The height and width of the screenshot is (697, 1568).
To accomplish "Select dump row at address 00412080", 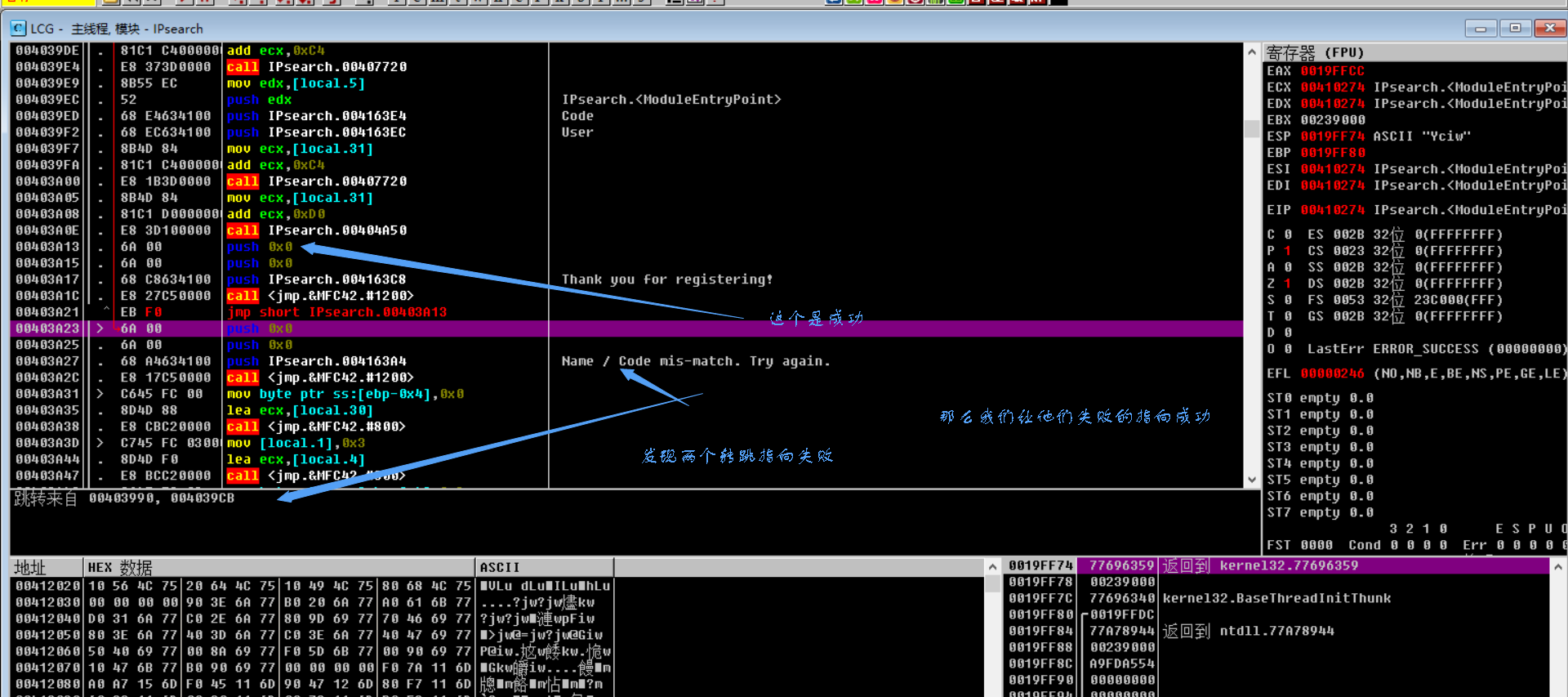I will (312, 684).
